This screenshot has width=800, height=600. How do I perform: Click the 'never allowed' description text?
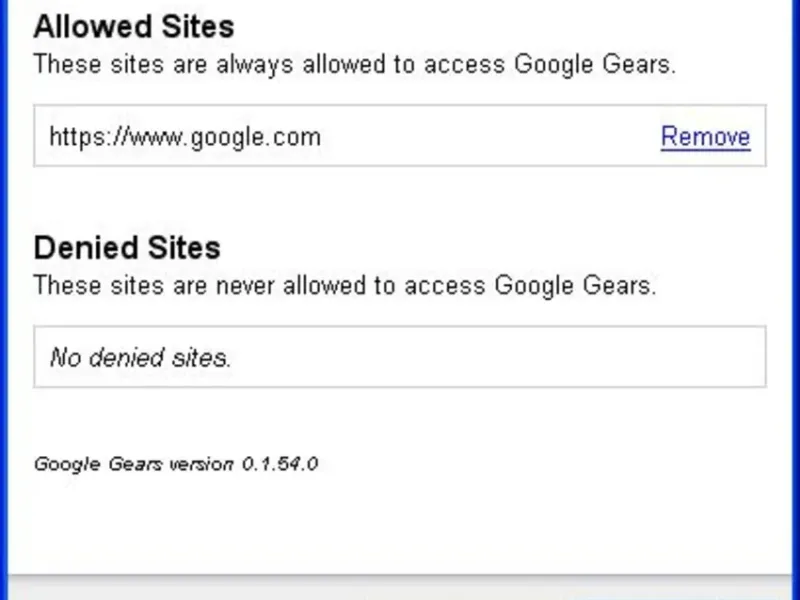click(x=345, y=286)
